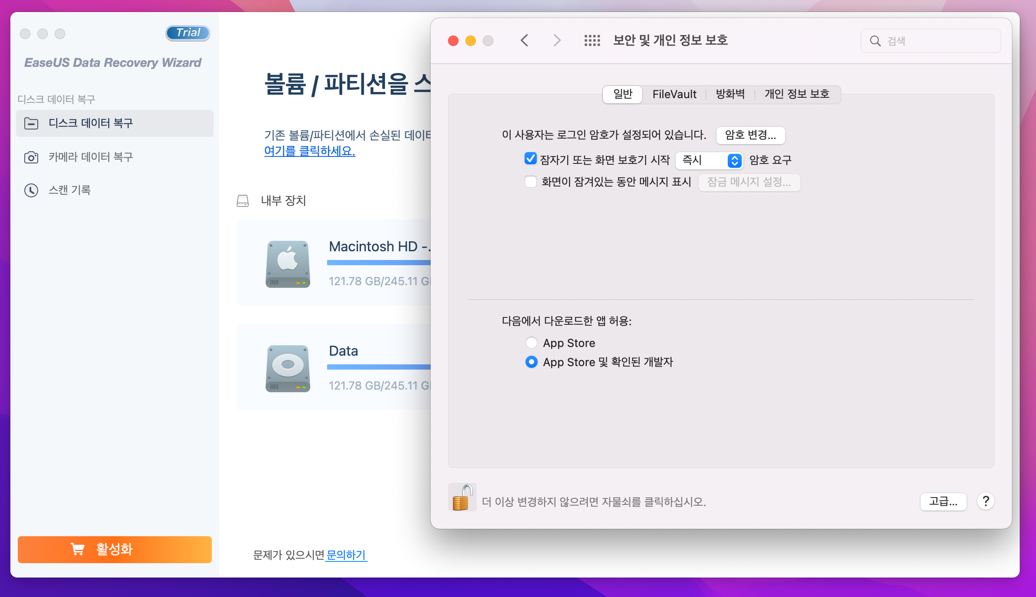
Task: Go back in System Preferences
Action: (x=525, y=41)
